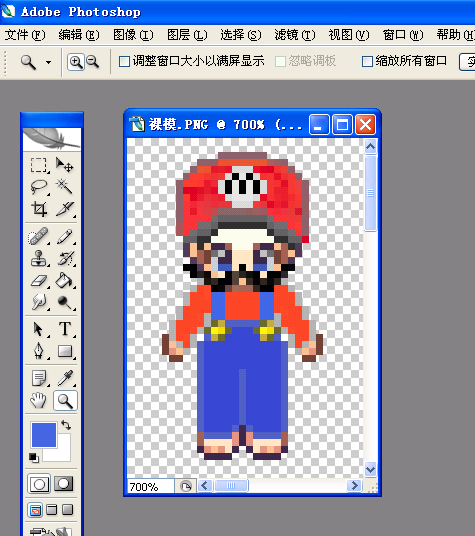Select the Lasso tool
Screen dimensions: 475x536
pyautogui.click(x=39, y=187)
